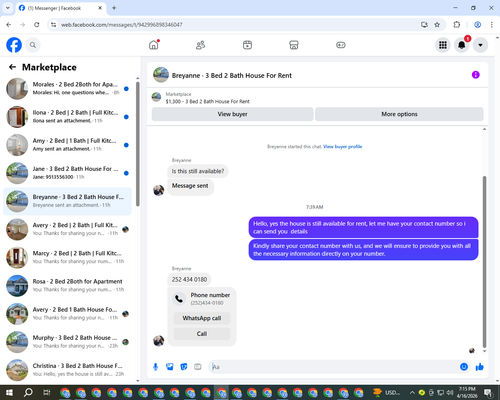This screenshot has width=500, height=400.
Task: Reload the page with the refresh icon
Action: pos(37,25)
